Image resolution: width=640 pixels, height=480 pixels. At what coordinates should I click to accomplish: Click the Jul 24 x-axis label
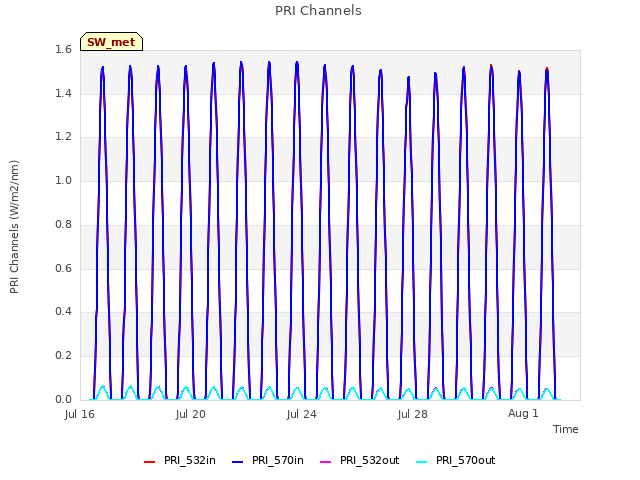tap(302, 414)
